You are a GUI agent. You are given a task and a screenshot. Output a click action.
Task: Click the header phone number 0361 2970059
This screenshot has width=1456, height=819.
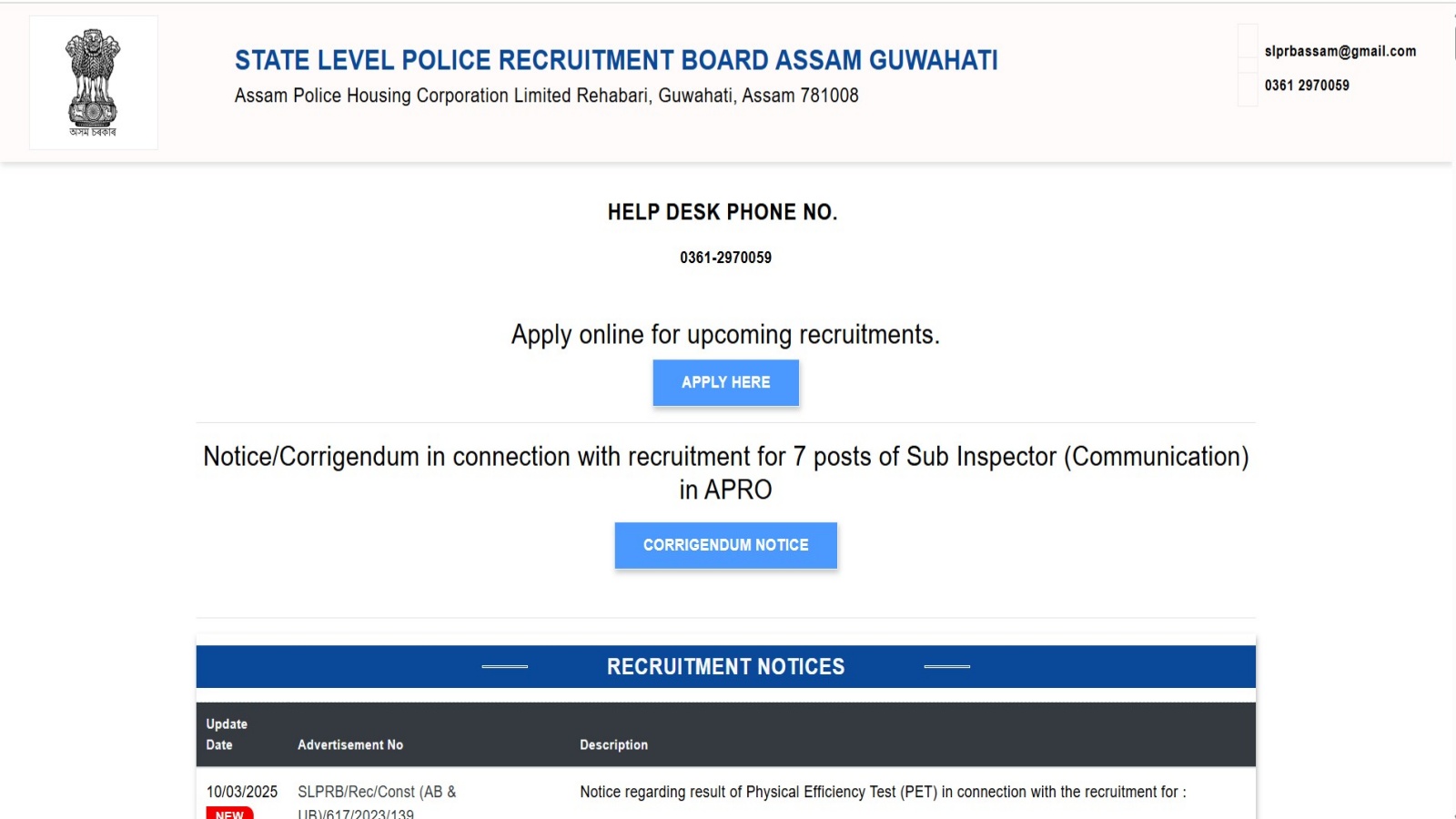(1307, 86)
